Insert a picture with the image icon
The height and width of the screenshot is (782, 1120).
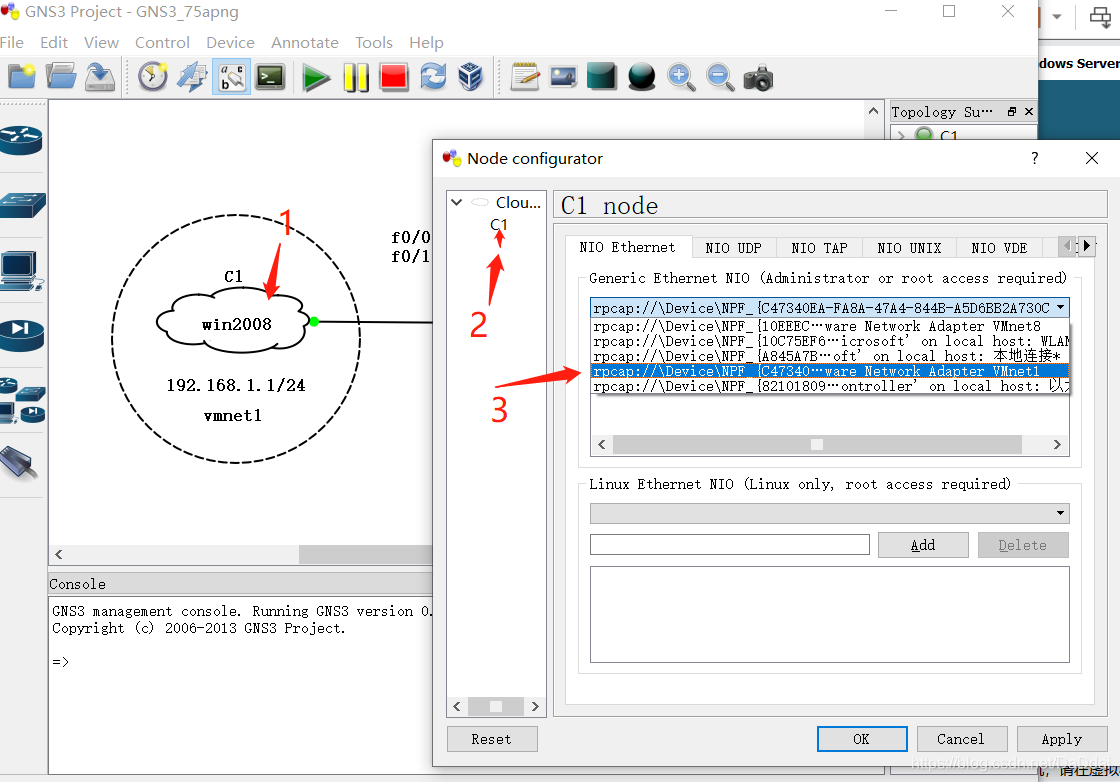click(563, 76)
